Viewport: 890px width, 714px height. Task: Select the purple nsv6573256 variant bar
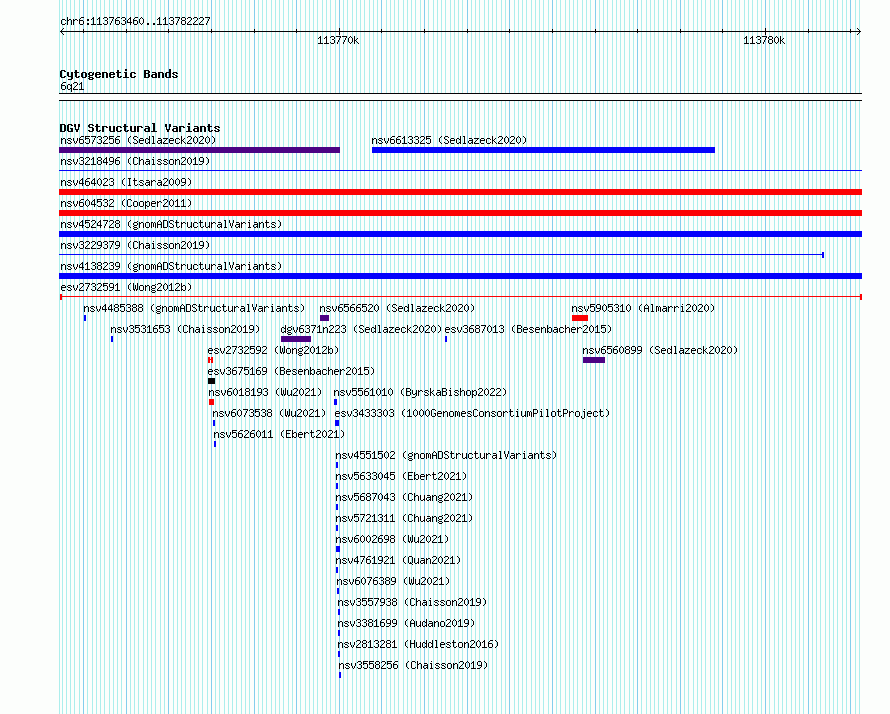pos(199,150)
